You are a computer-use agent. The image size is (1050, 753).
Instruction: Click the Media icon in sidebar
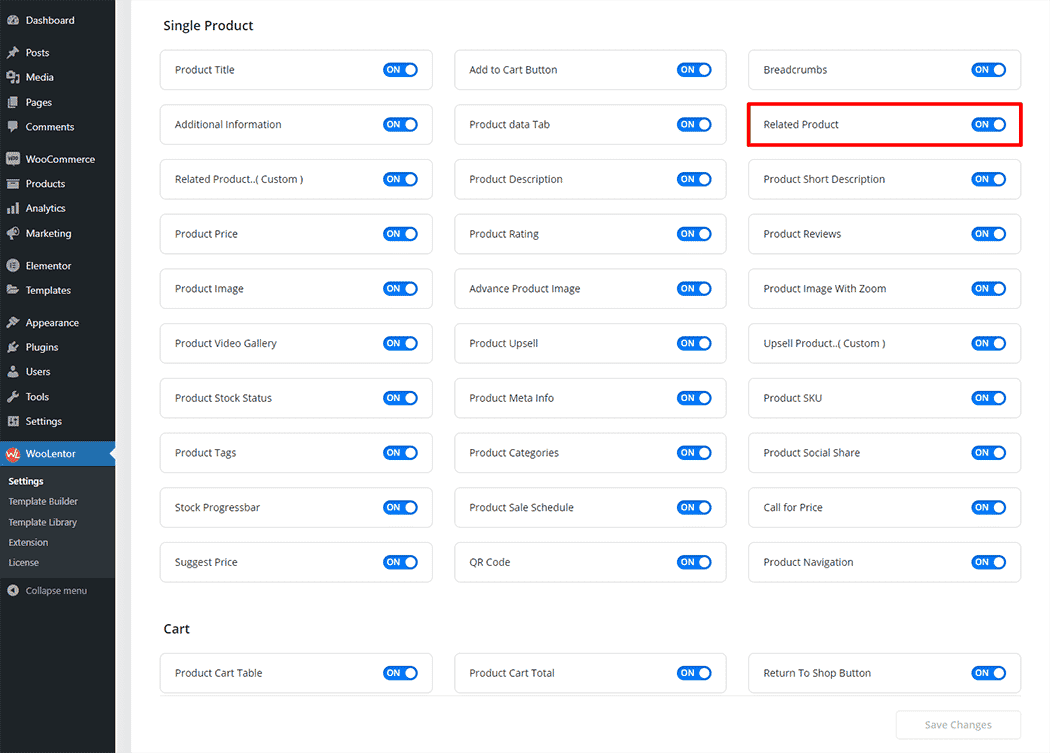click(x=13, y=77)
